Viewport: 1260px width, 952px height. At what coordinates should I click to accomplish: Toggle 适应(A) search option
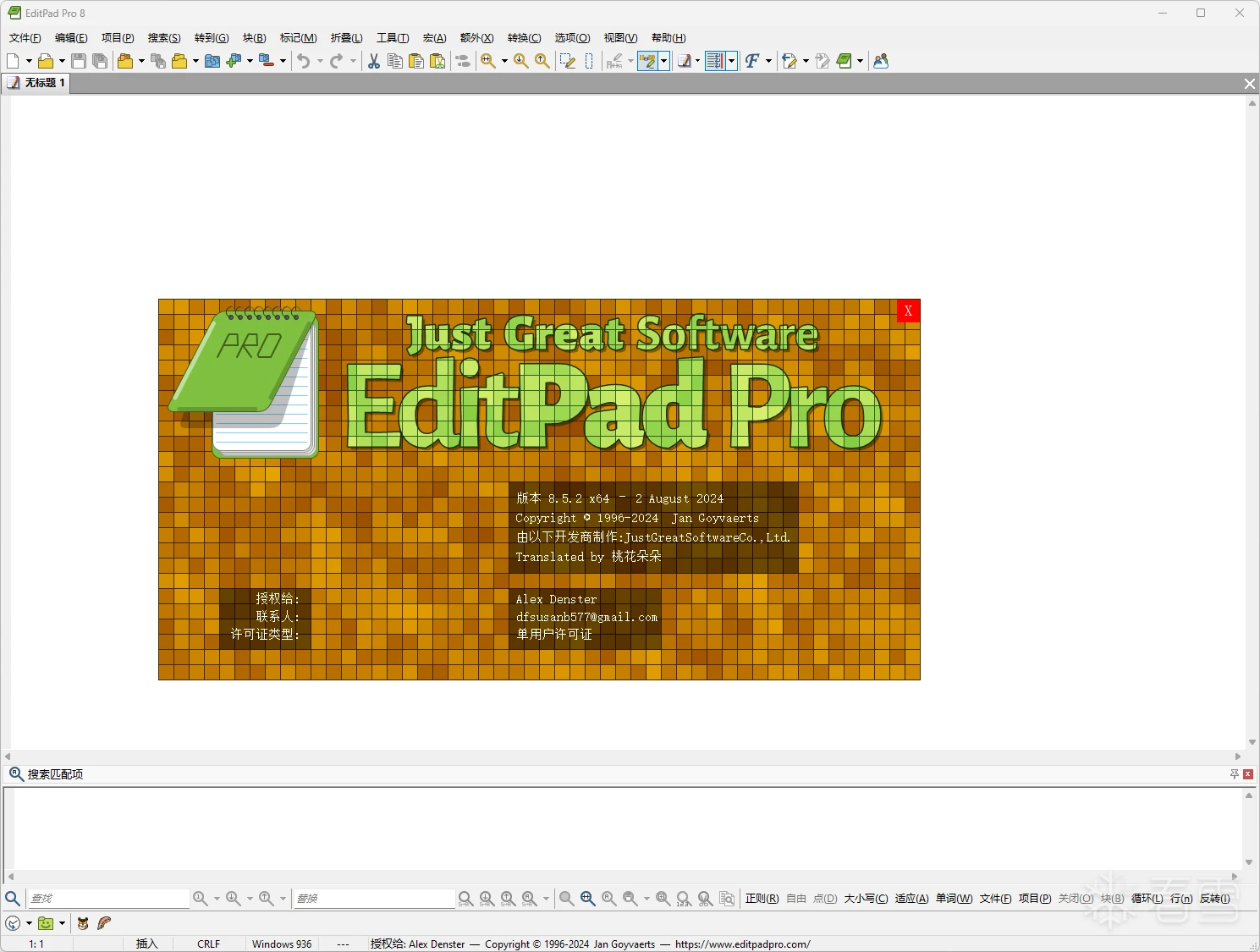click(911, 899)
